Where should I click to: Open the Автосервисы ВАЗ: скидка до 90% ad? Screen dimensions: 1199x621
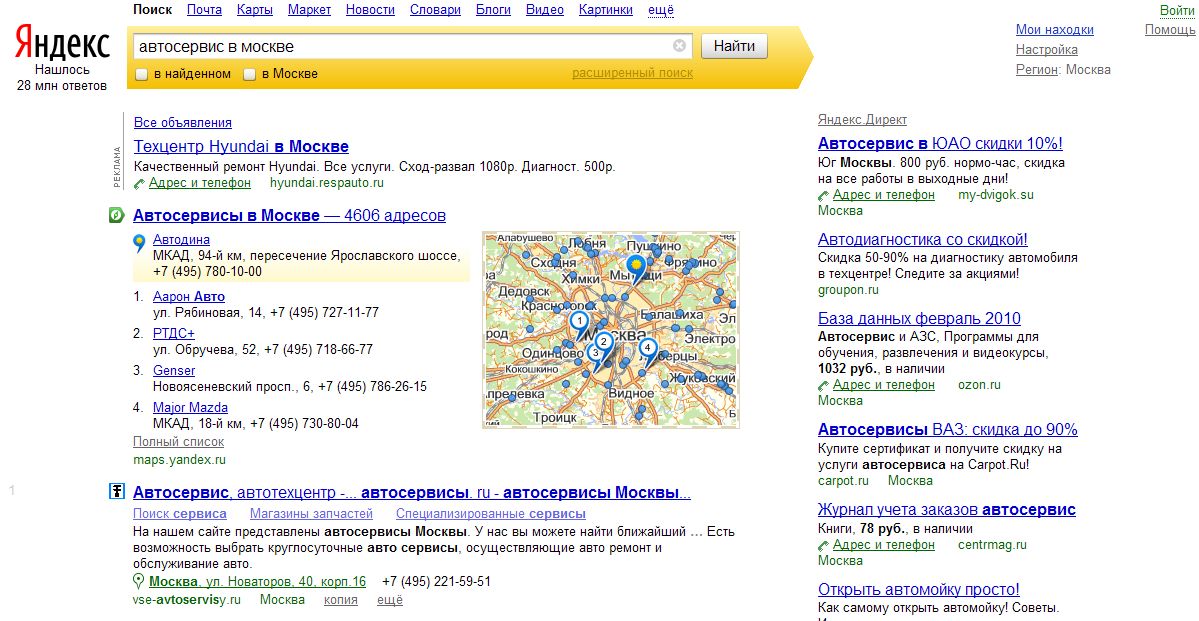point(947,429)
